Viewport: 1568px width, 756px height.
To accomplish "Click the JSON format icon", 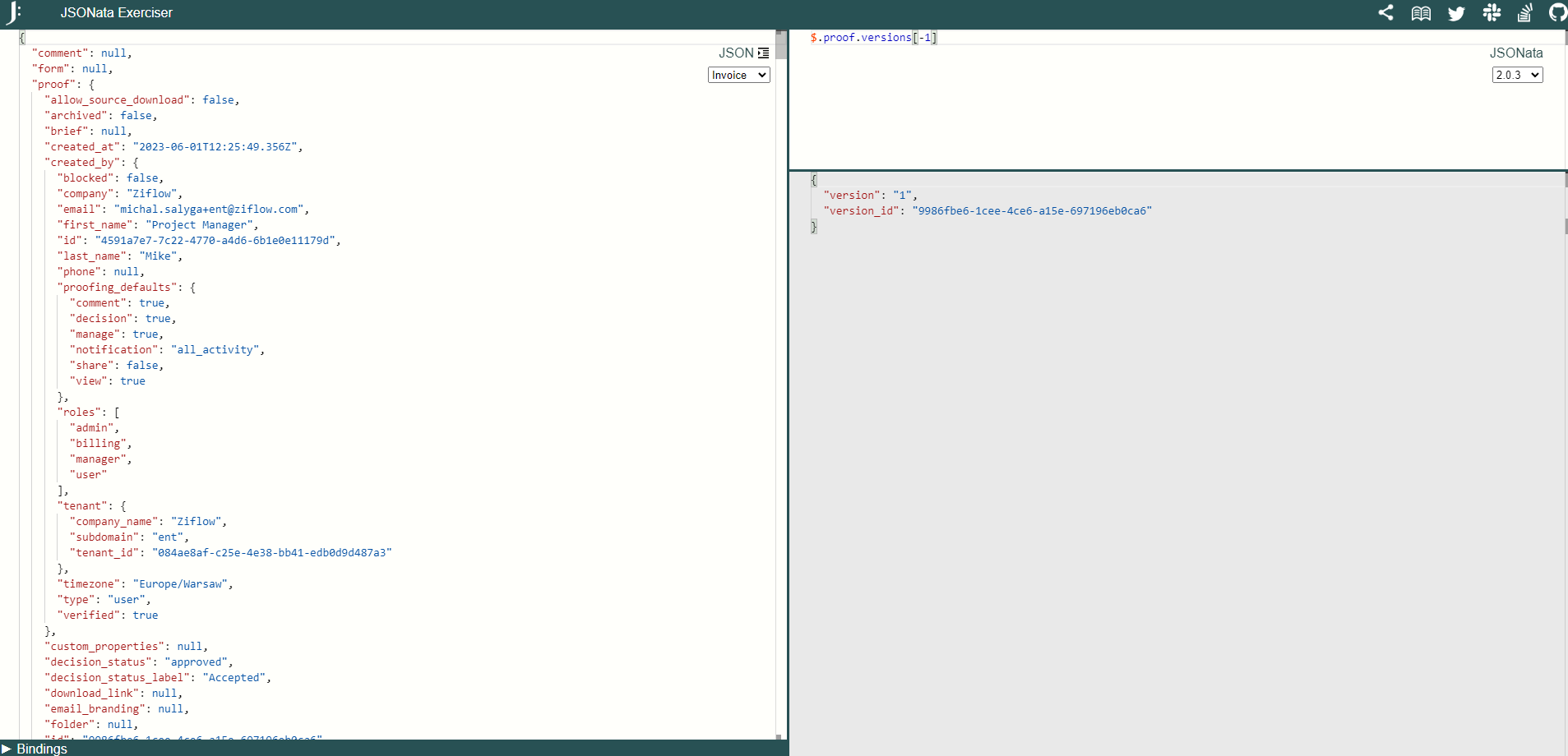I will 763,53.
